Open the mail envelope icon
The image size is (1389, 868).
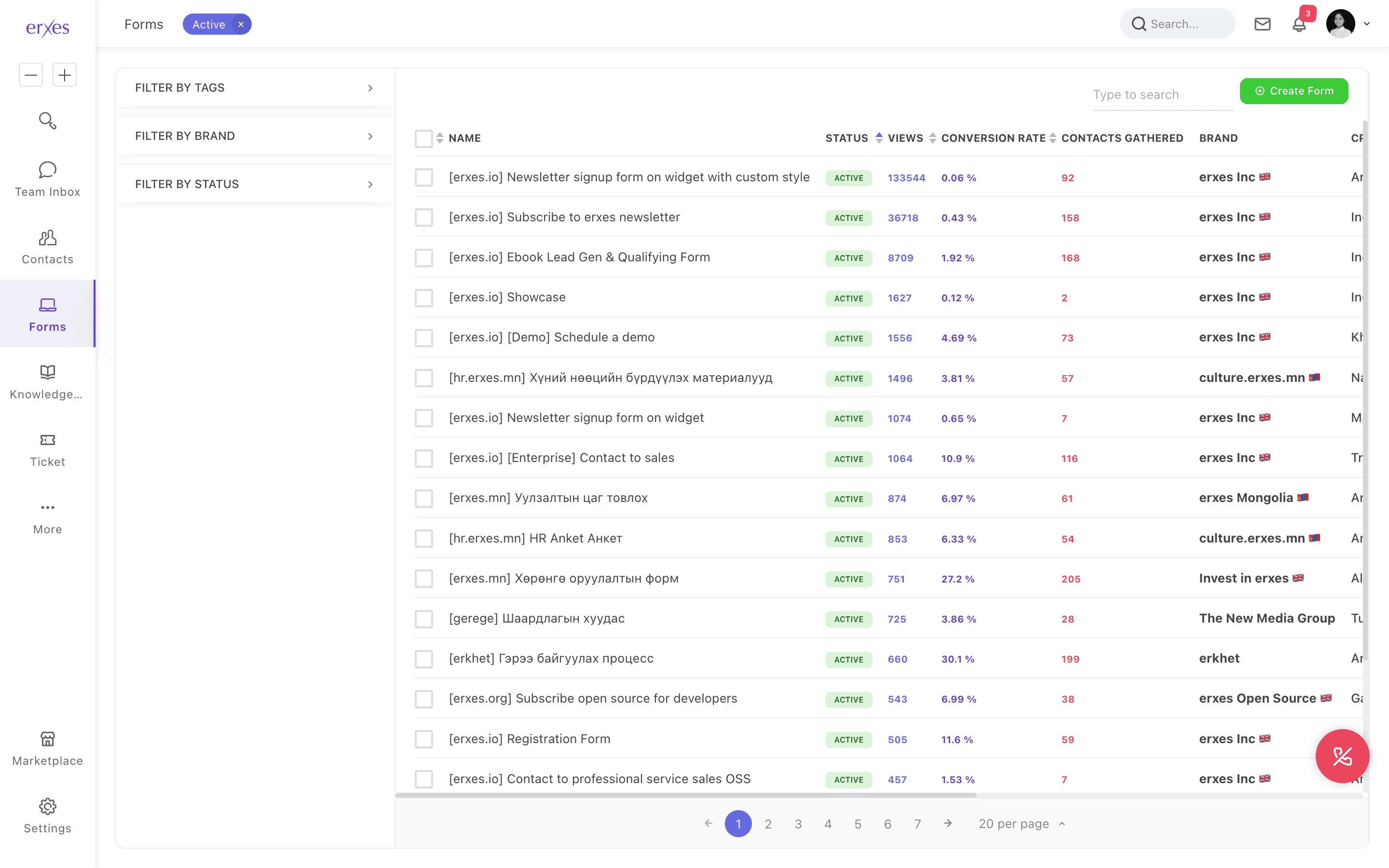pyautogui.click(x=1262, y=24)
